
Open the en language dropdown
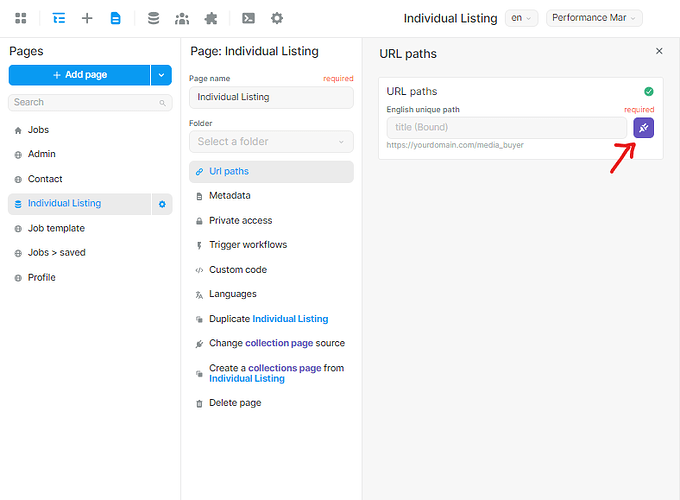pos(521,18)
